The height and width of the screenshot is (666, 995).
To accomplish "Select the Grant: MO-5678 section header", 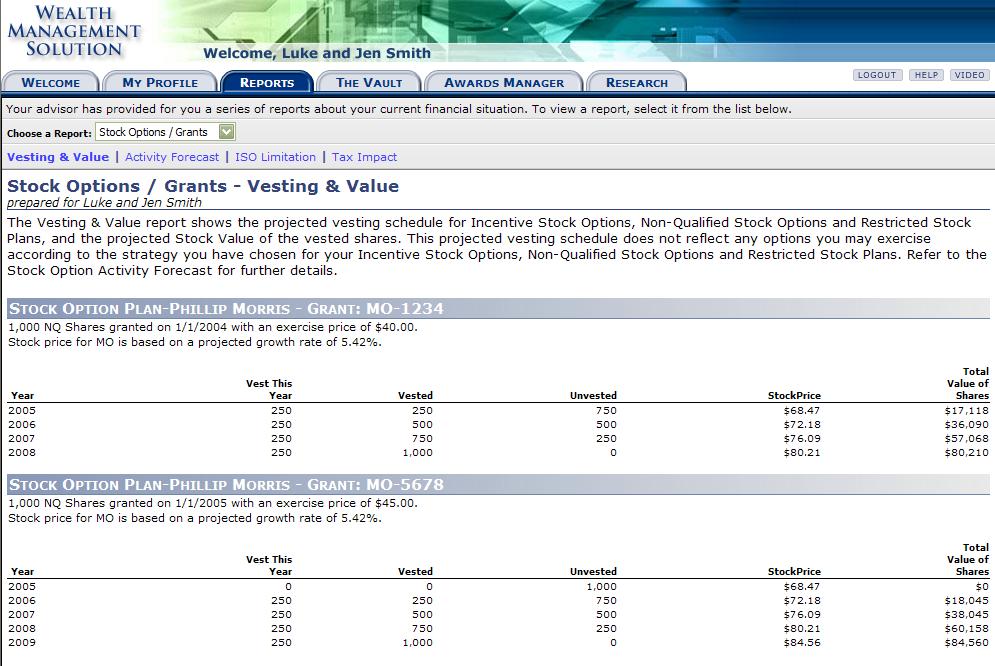I will point(498,485).
